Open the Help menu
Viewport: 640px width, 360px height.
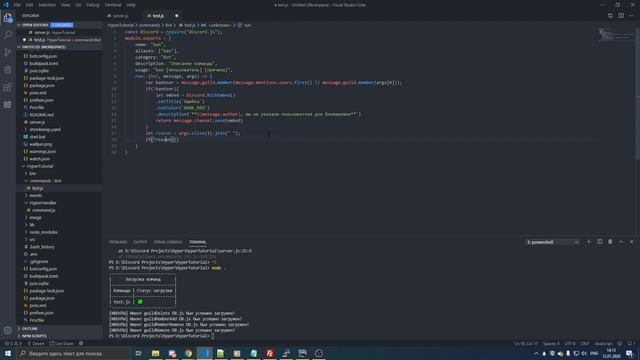pyautogui.click(x=131, y=5)
